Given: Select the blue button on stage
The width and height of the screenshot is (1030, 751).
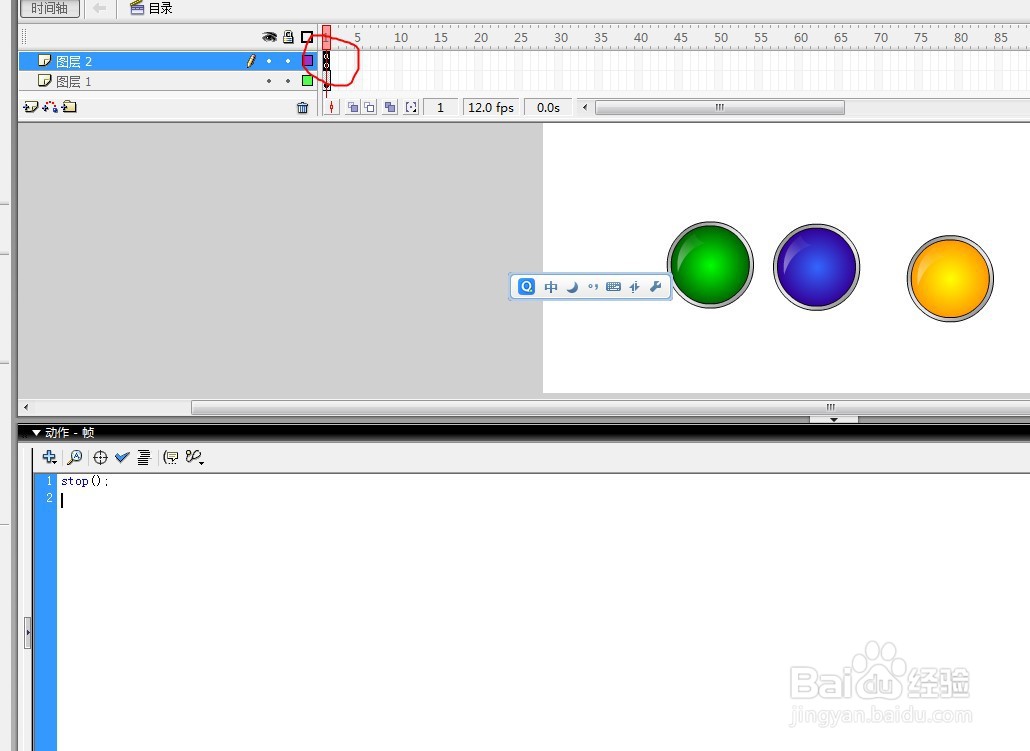Looking at the screenshot, I should (x=817, y=267).
